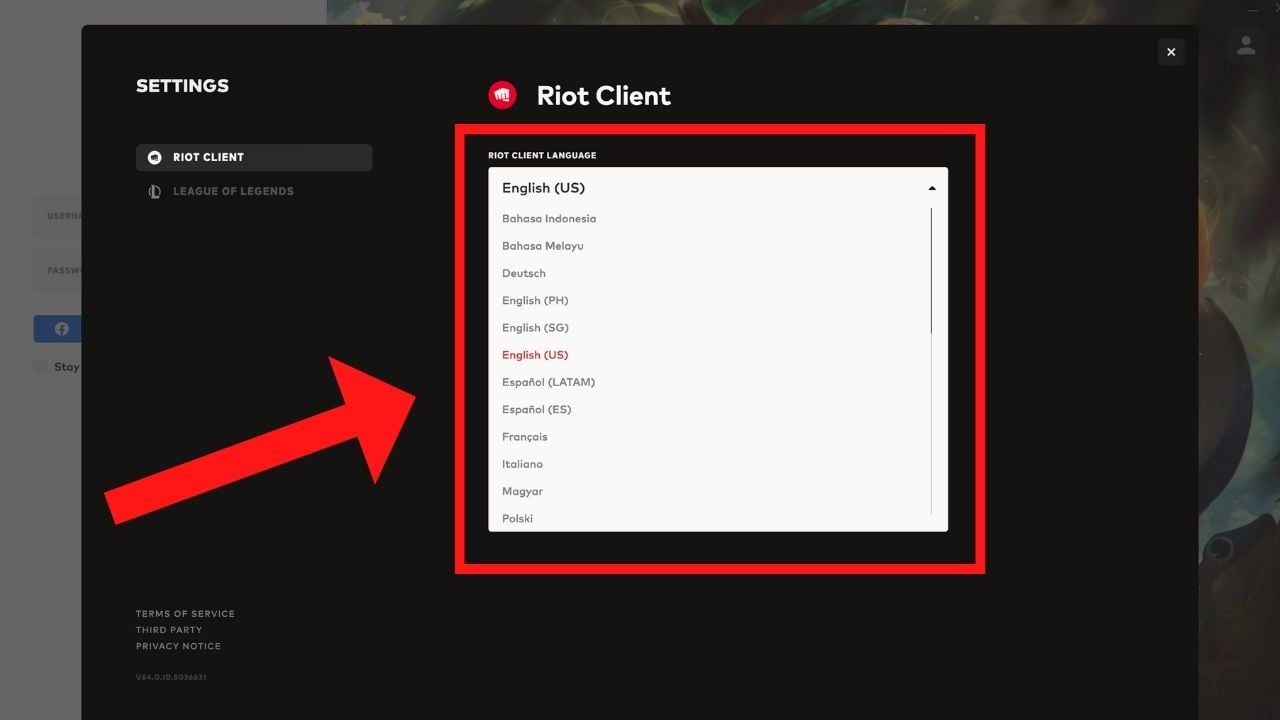Viewport: 1280px width, 720px height.
Task: Select the English (US) radio-style list entry
Action: coord(535,354)
